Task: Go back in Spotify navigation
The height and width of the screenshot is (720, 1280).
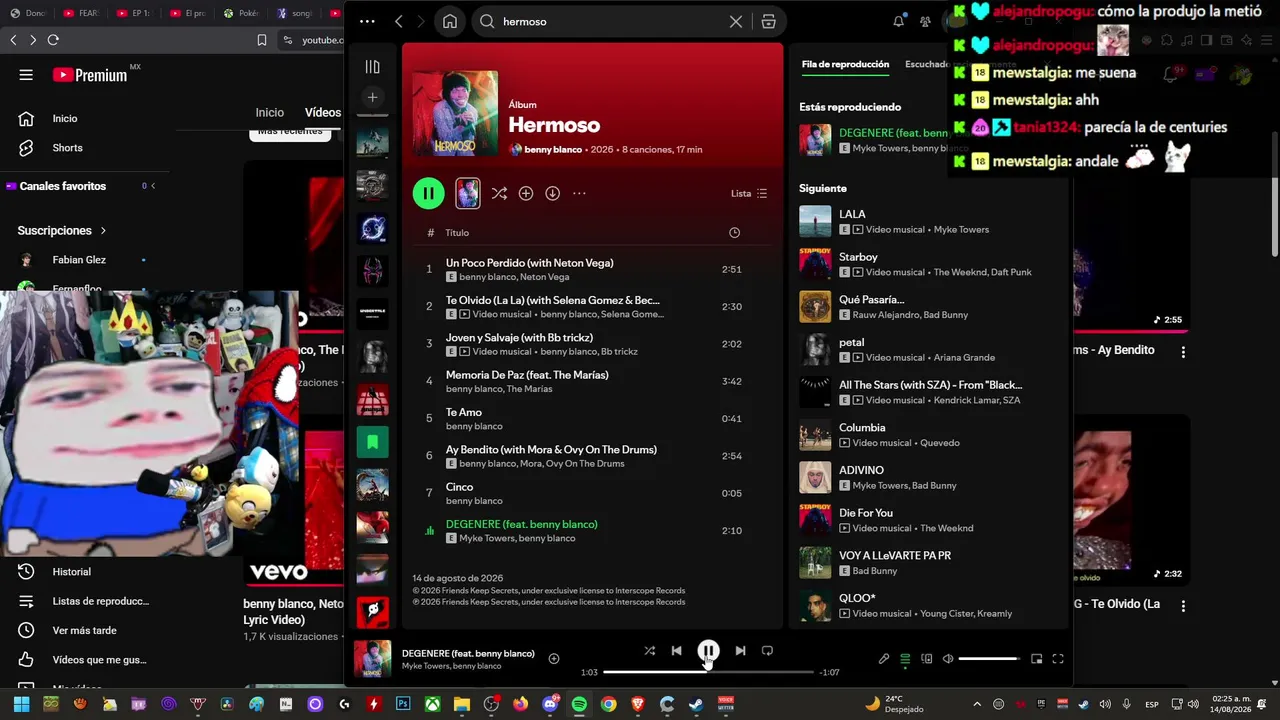Action: click(x=398, y=21)
